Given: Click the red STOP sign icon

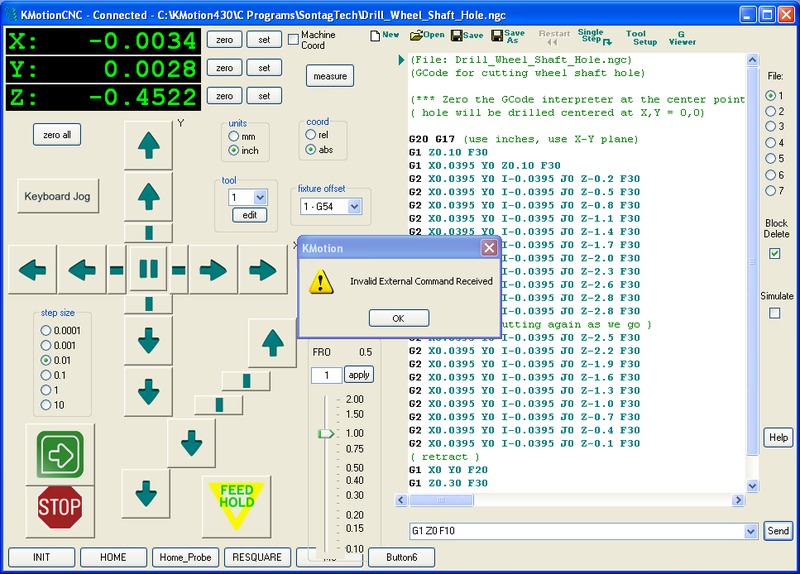Looking at the screenshot, I should click(59, 508).
